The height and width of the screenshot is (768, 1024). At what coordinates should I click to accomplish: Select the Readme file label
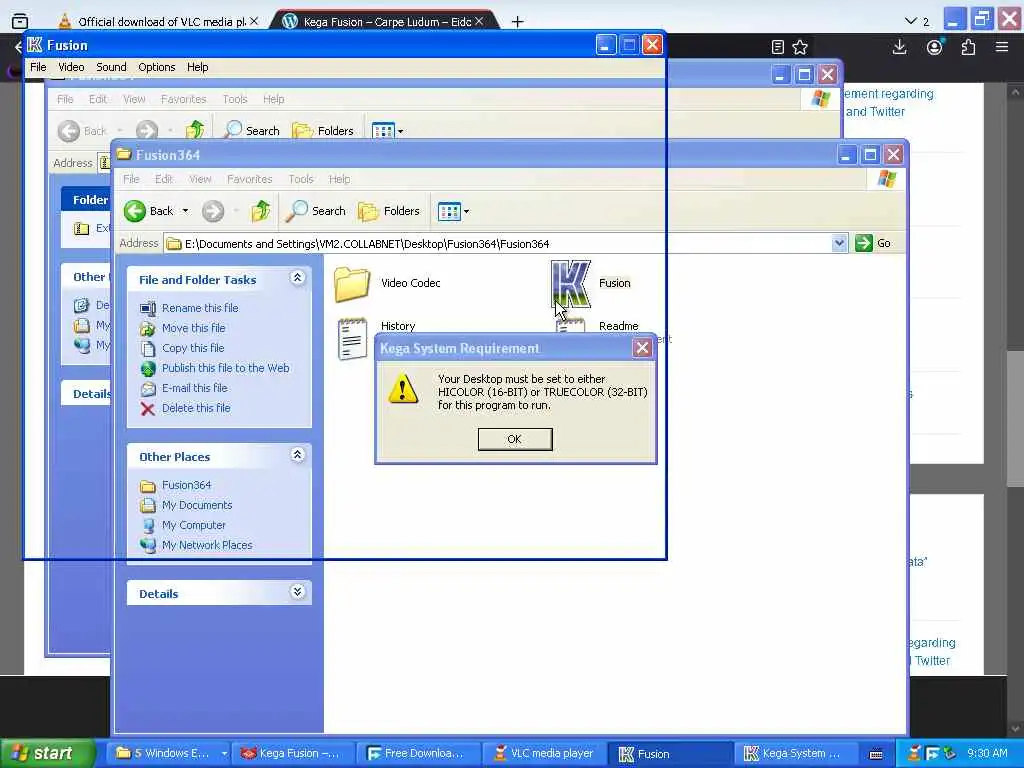618,326
